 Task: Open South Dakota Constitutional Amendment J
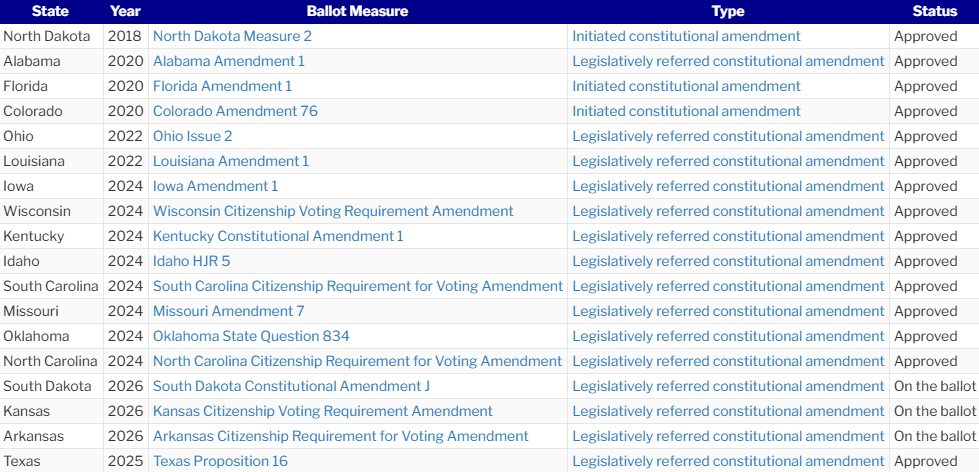(x=291, y=386)
